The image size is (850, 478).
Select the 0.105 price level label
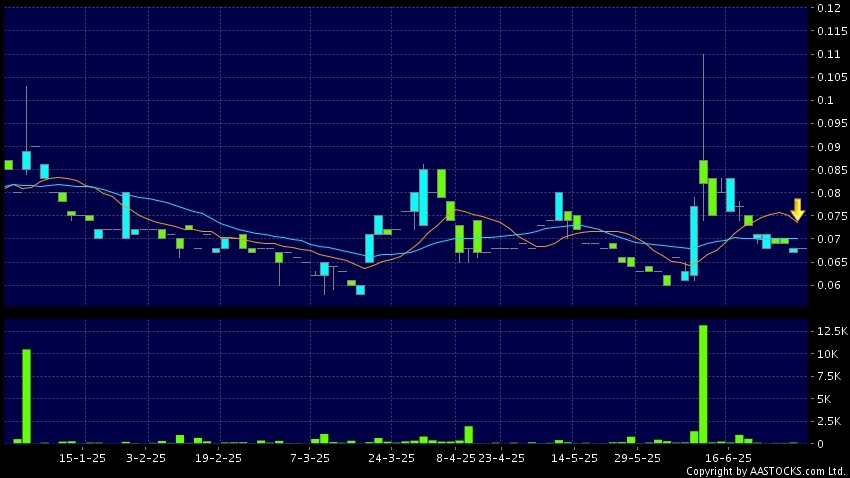832,77
